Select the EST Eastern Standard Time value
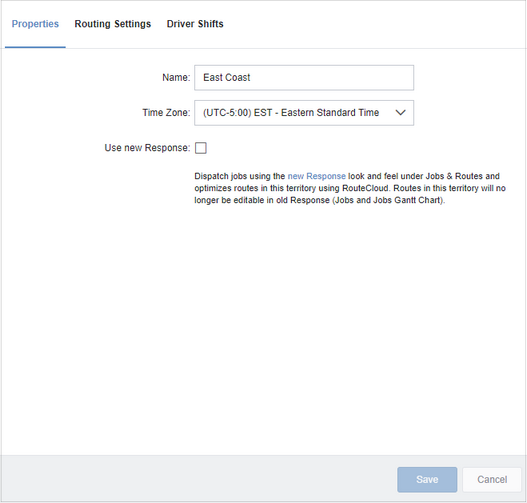Viewport: 527px width, 503px height. point(291,113)
